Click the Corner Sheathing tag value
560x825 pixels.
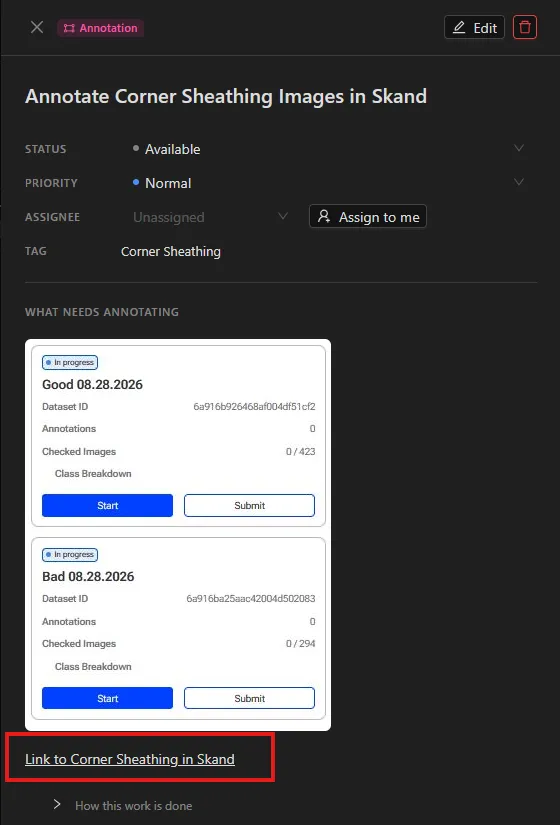pyautogui.click(x=171, y=251)
